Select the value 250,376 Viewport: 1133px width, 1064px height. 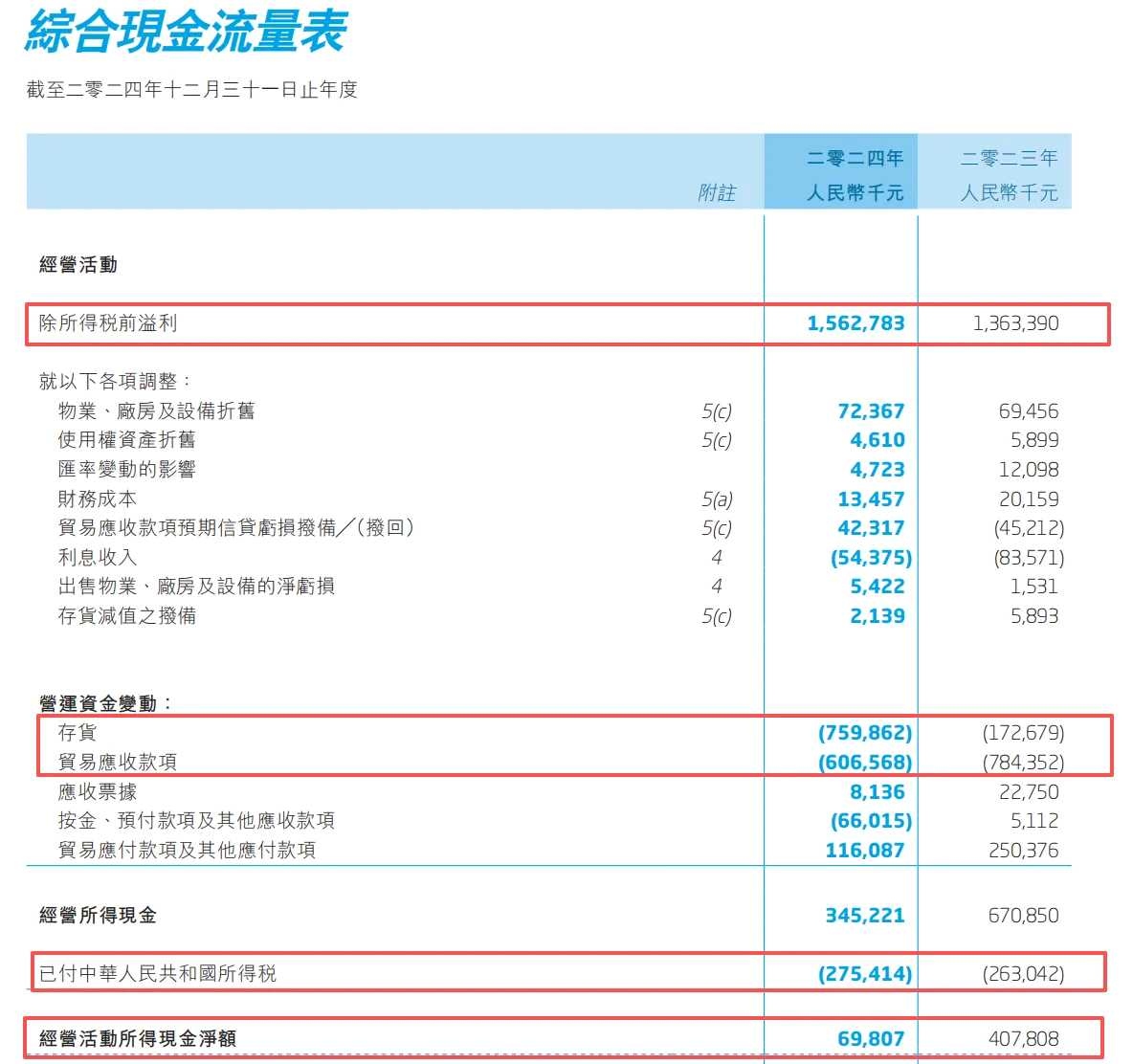(1023, 851)
